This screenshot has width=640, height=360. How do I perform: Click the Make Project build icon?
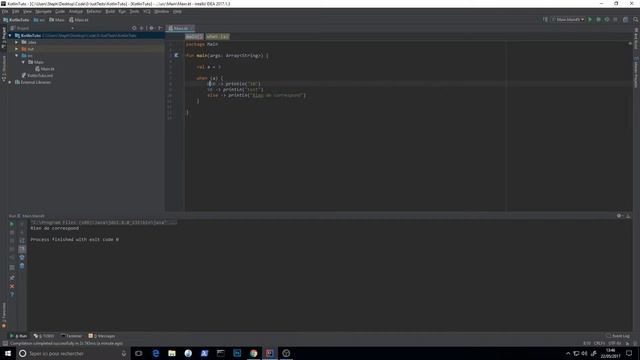[545, 20]
